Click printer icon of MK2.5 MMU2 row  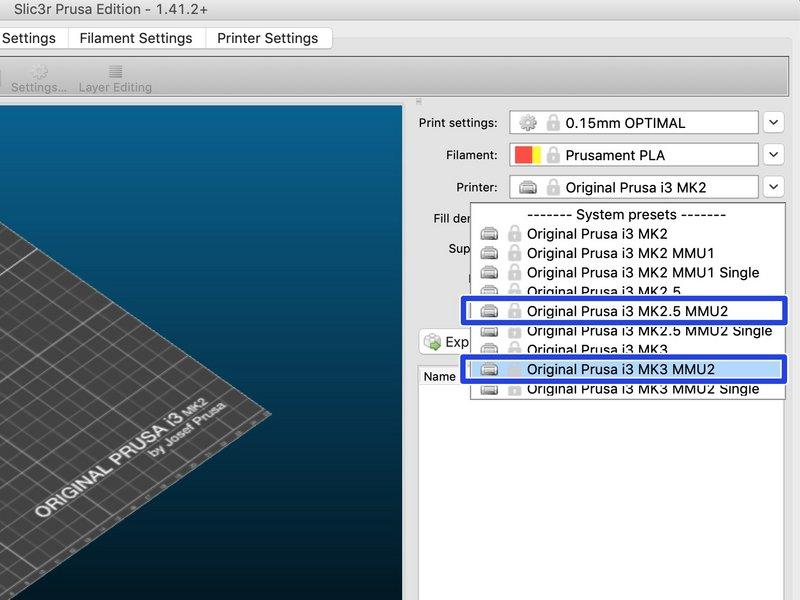pyautogui.click(x=489, y=311)
